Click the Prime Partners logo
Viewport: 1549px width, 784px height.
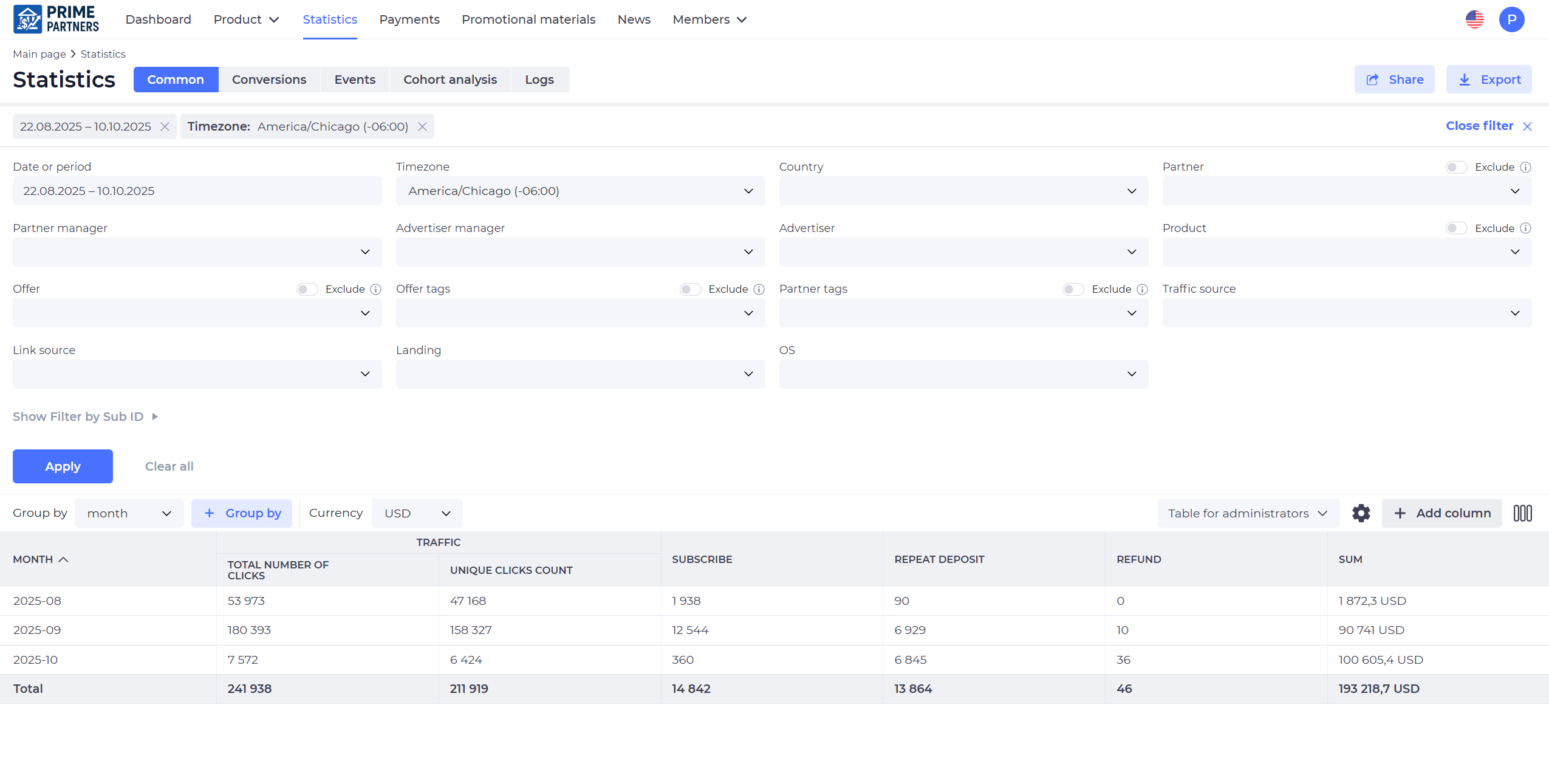point(56,19)
